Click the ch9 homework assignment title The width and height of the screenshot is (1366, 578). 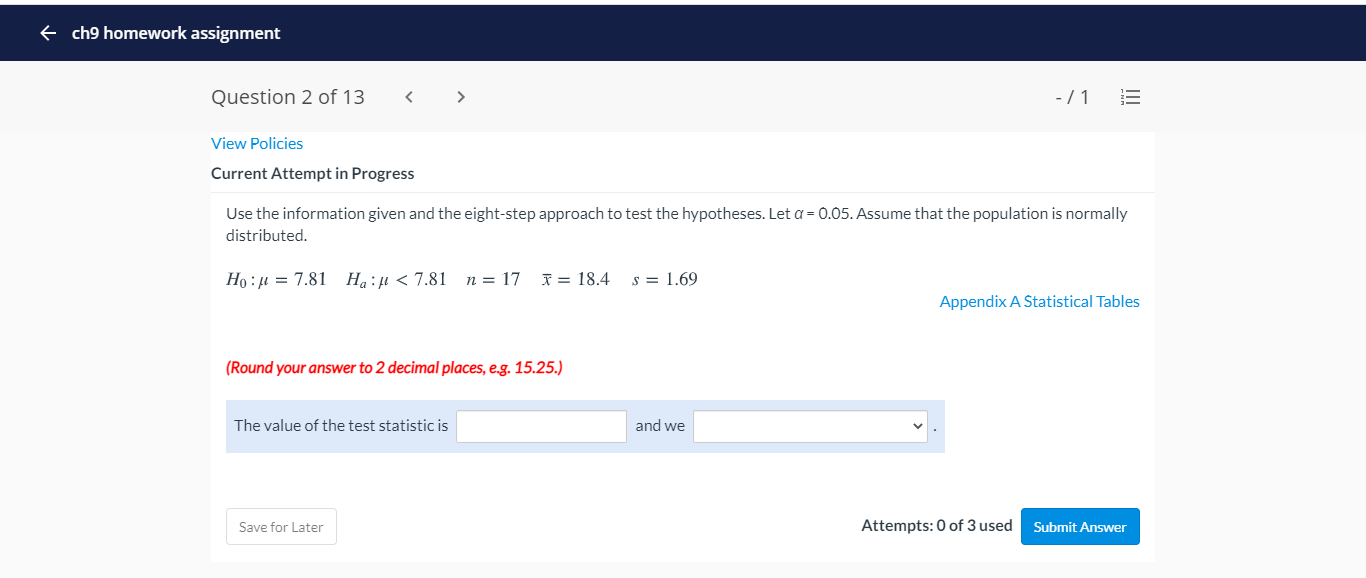(x=175, y=32)
